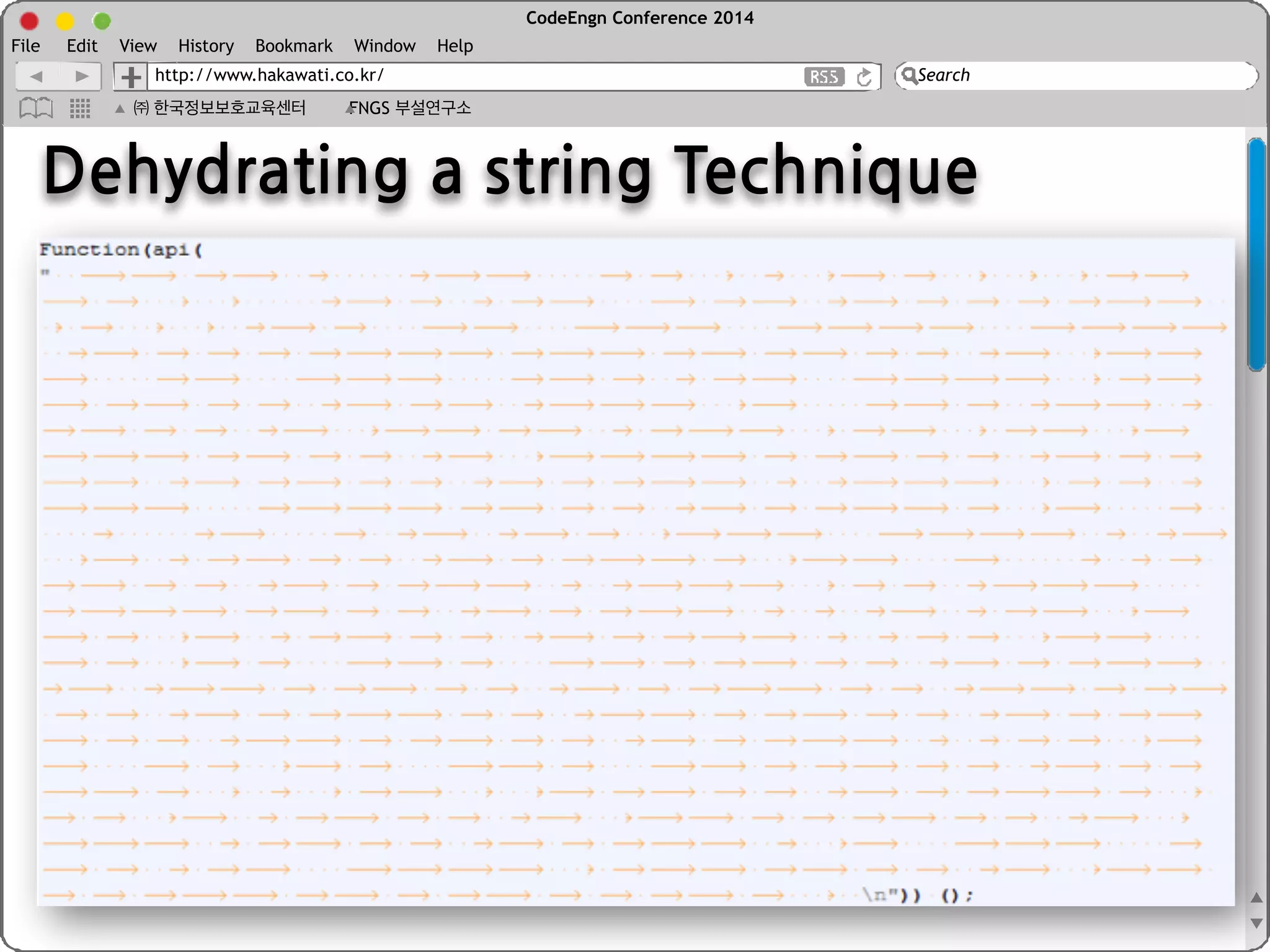Open 한국정보호교육센터 bookmark link
This screenshot has height=952, width=1270.
[x=220, y=108]
